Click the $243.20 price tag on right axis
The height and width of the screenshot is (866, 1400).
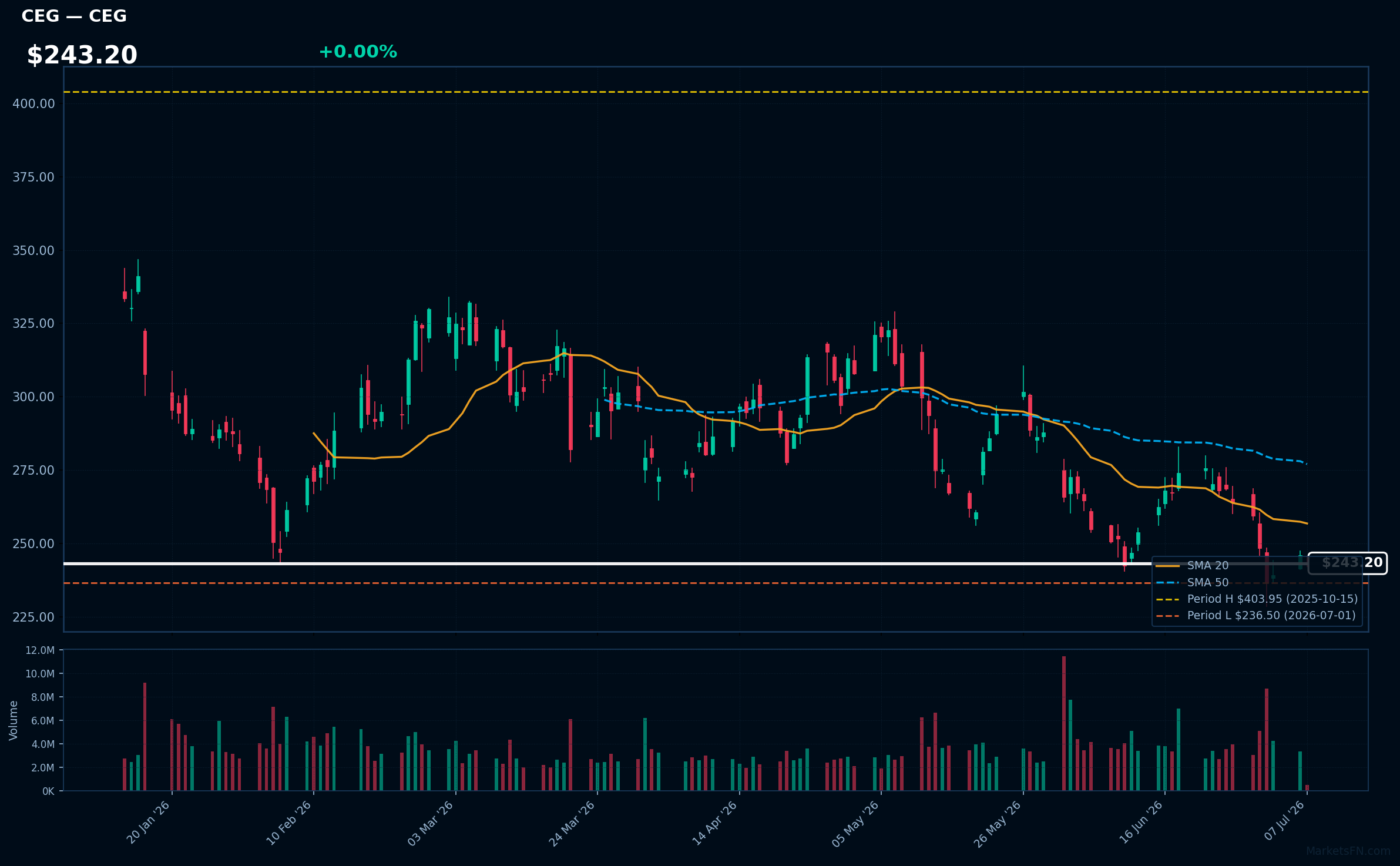click(1347, 563)
